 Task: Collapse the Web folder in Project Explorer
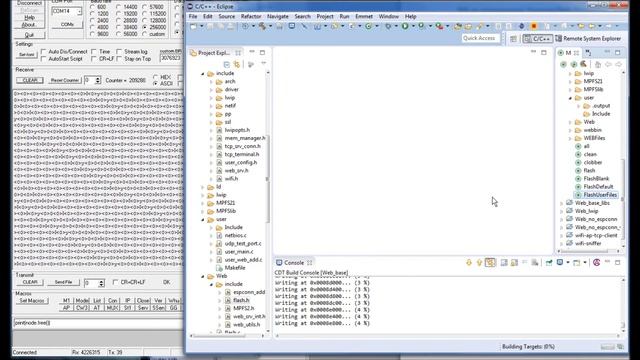(x=203, y=276)
